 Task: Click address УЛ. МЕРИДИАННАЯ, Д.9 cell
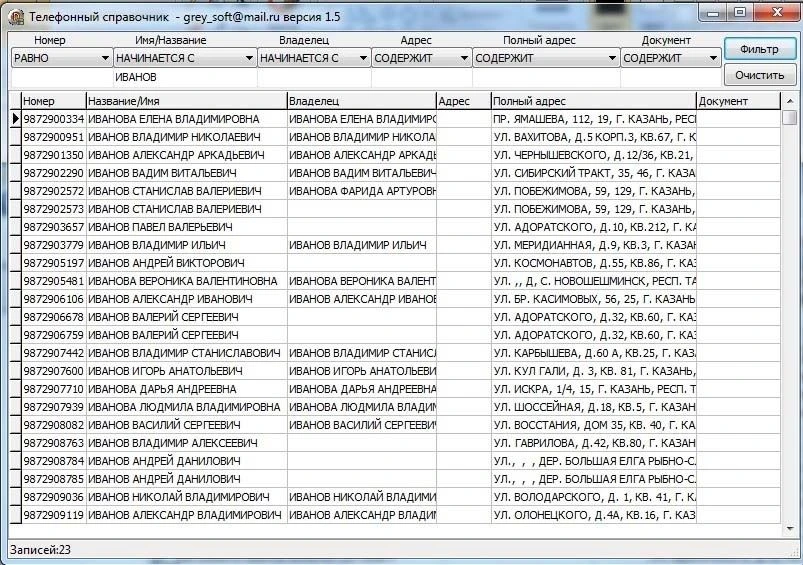(x=594, y=245)
